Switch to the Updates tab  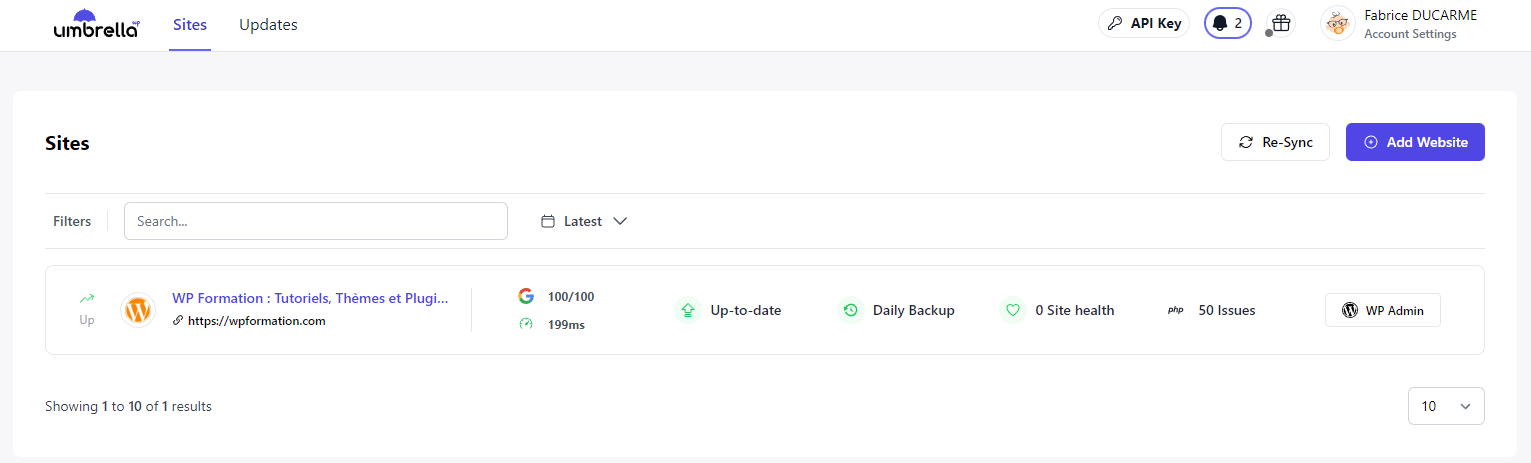[268, 24]
